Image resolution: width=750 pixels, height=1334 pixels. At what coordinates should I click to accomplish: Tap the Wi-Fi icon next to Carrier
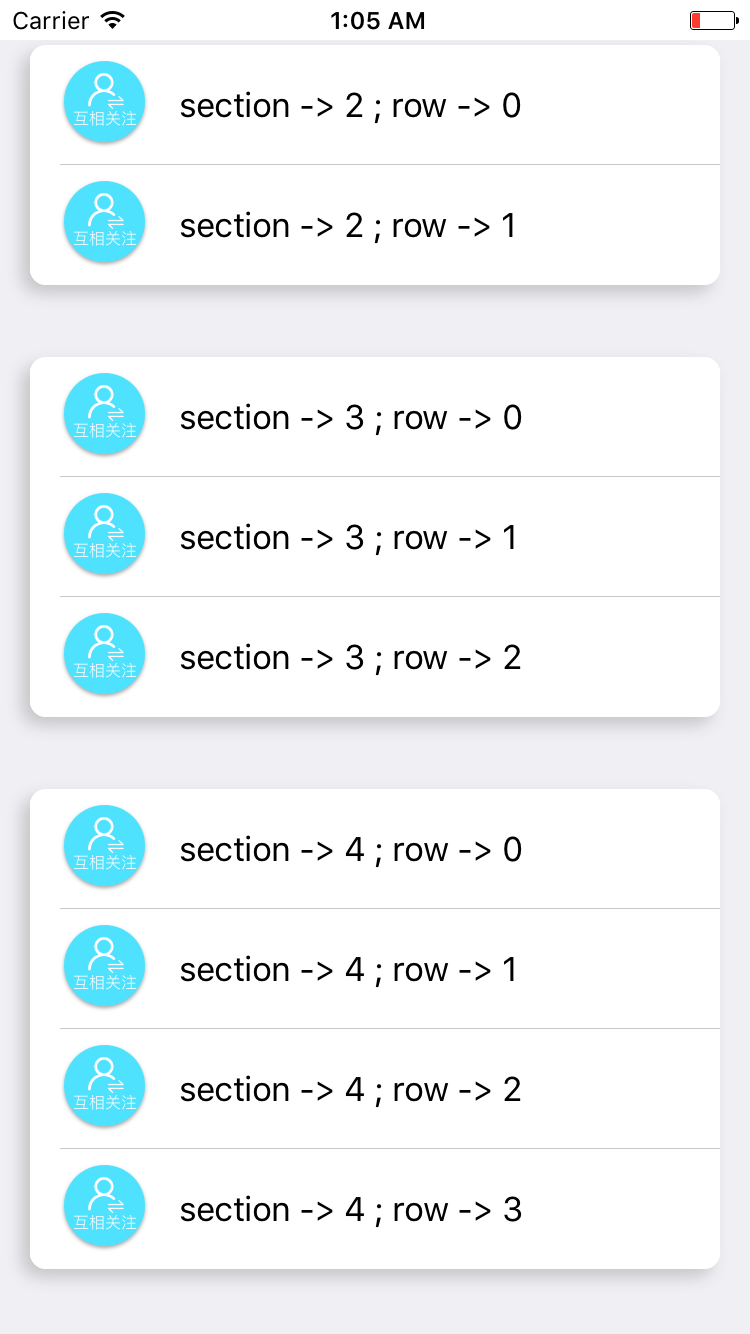coord(113,20)
